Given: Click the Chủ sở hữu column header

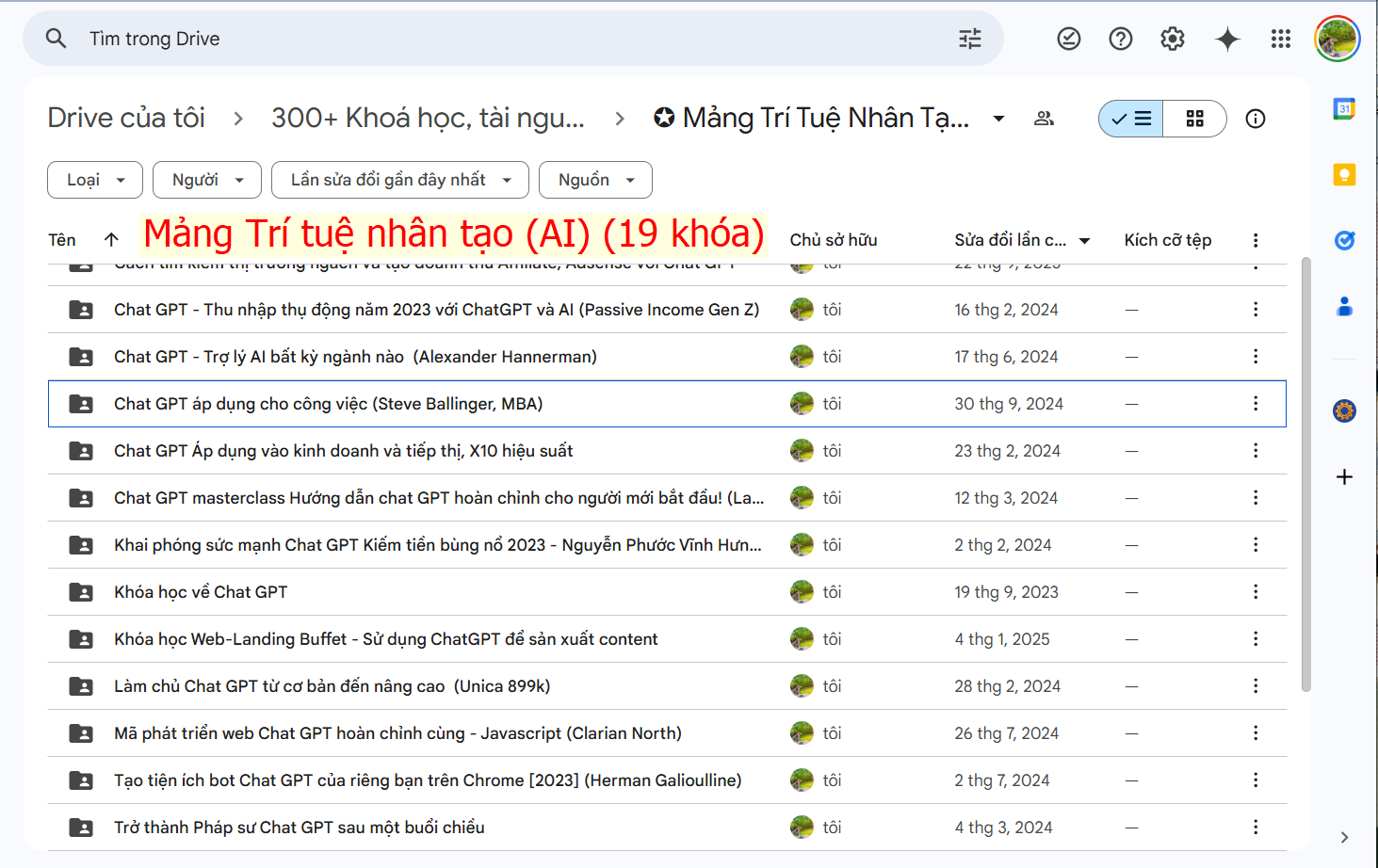Looking at the screenshot, I should click(x=834, y=240).
